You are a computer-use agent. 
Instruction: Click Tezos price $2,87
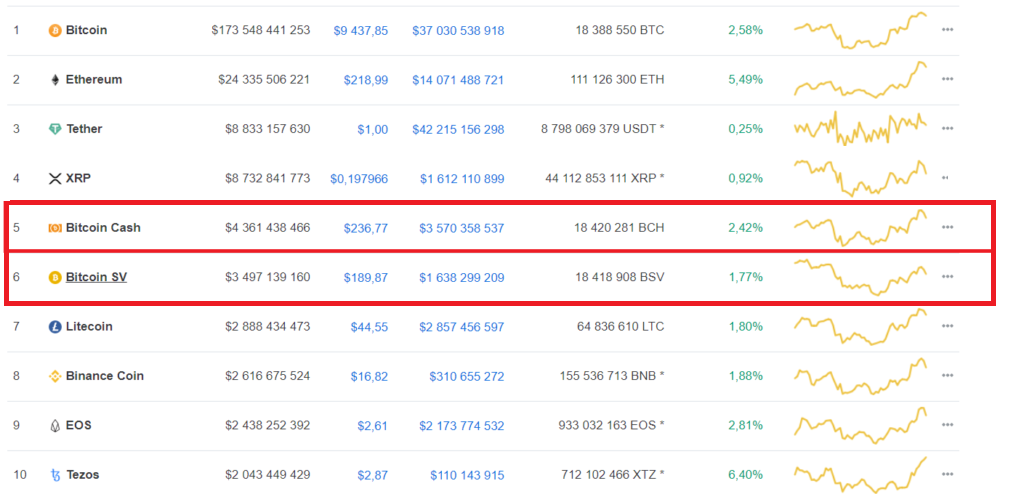click(x=372, y=475)
